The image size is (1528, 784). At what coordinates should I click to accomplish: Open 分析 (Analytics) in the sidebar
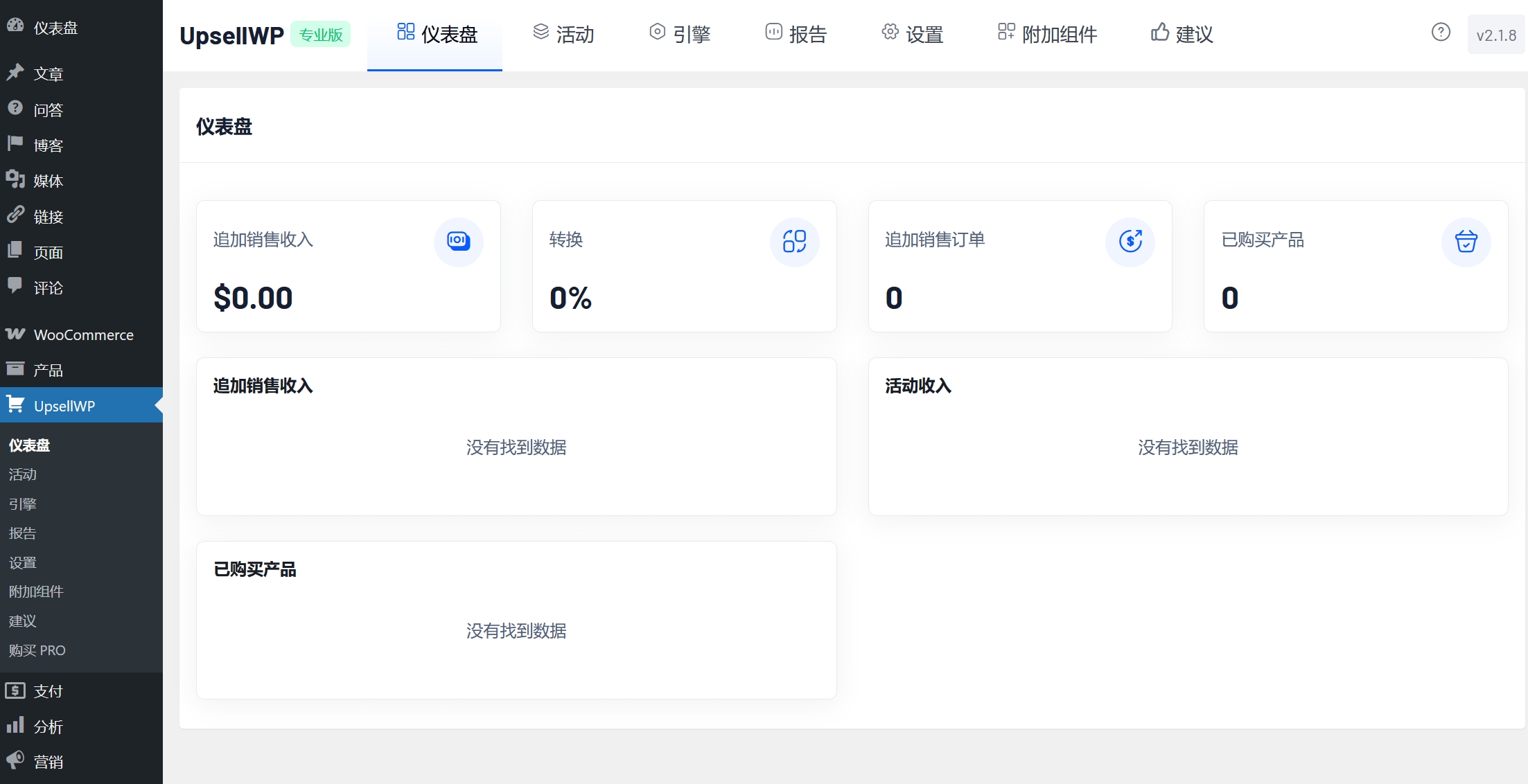[48, 727]
